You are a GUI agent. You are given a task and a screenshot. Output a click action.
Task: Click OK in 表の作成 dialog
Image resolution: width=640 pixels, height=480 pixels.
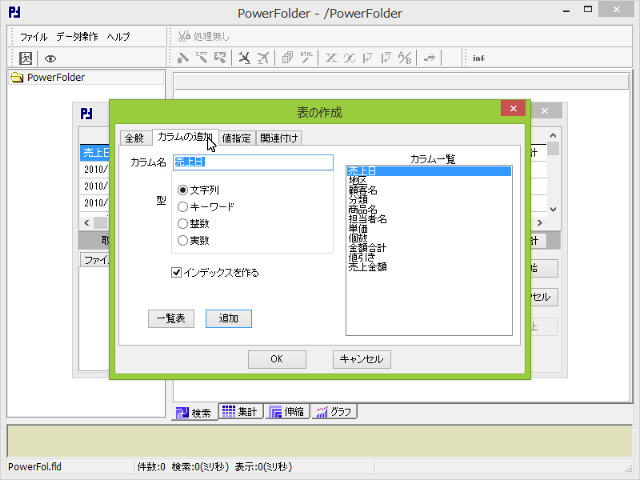[277, 359]
